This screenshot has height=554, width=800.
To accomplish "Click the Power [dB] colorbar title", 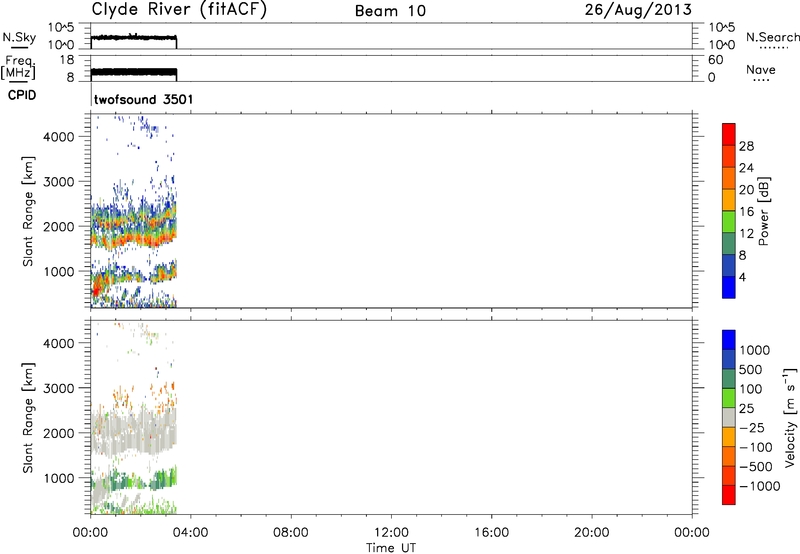I will [x=763, y=211].
